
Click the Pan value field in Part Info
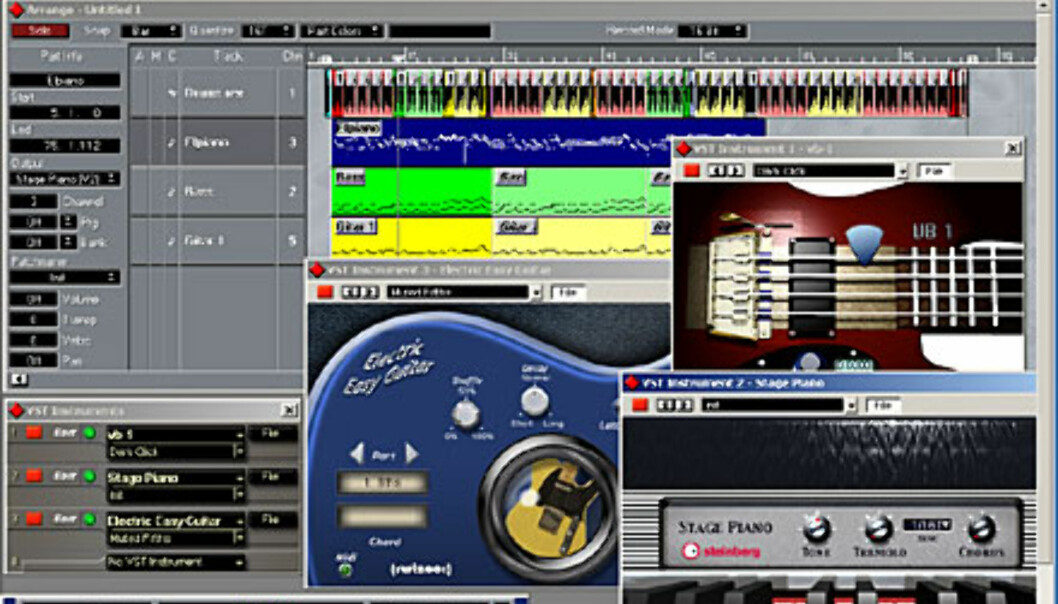[x=34, y=360]
